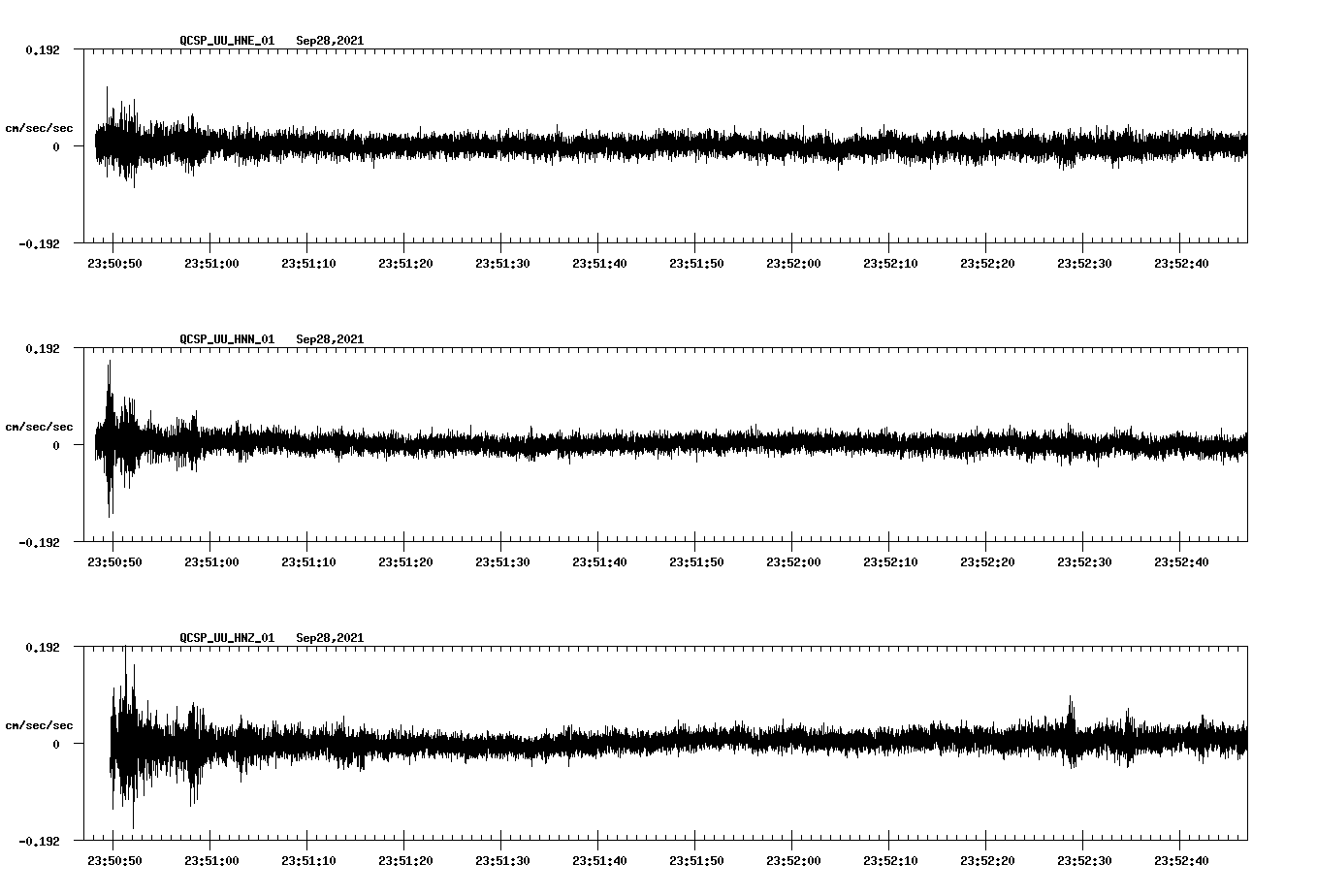Click the 23:51:00 time label under HNN plot

[211, 562]
